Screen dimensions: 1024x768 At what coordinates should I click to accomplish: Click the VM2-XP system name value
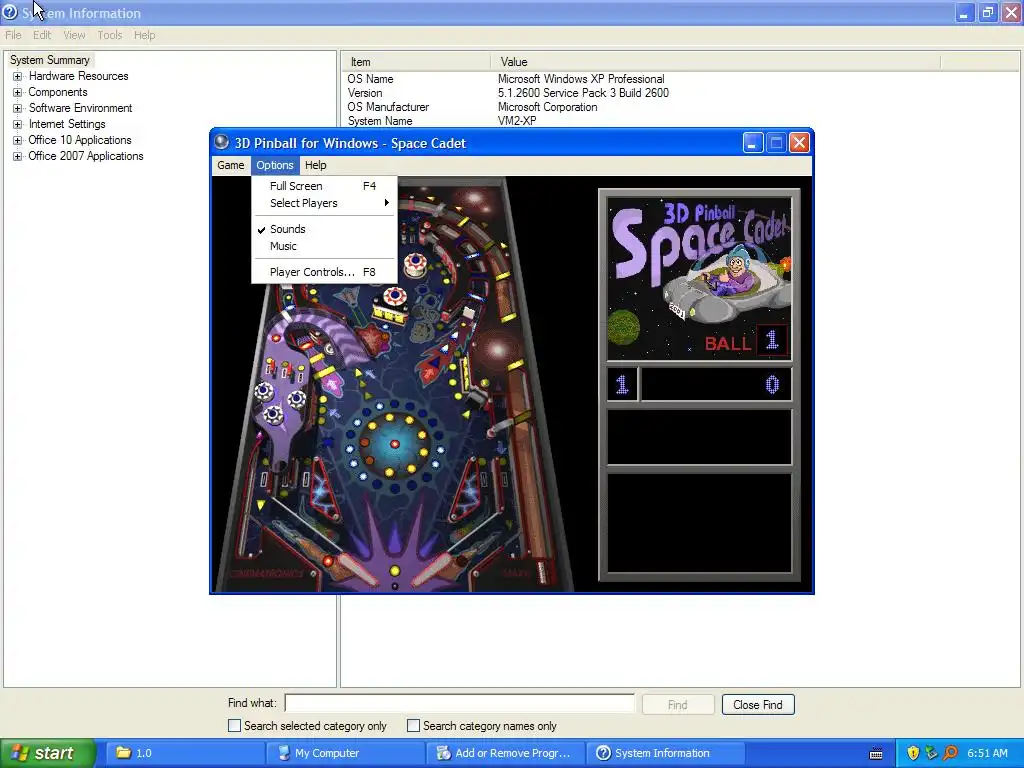(x=517, y=121)
